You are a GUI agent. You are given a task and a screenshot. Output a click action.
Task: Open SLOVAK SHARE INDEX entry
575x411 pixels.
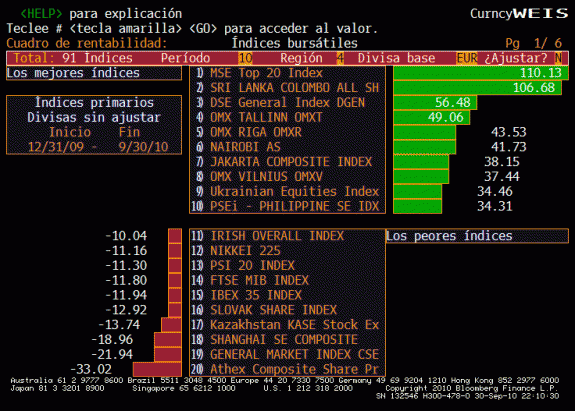pos(288,310)
